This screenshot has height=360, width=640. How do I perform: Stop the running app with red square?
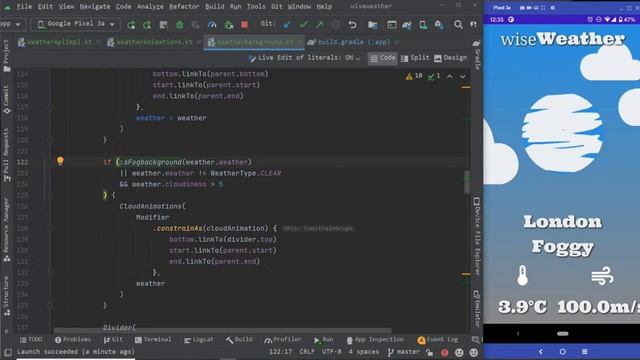pos(244,25)
